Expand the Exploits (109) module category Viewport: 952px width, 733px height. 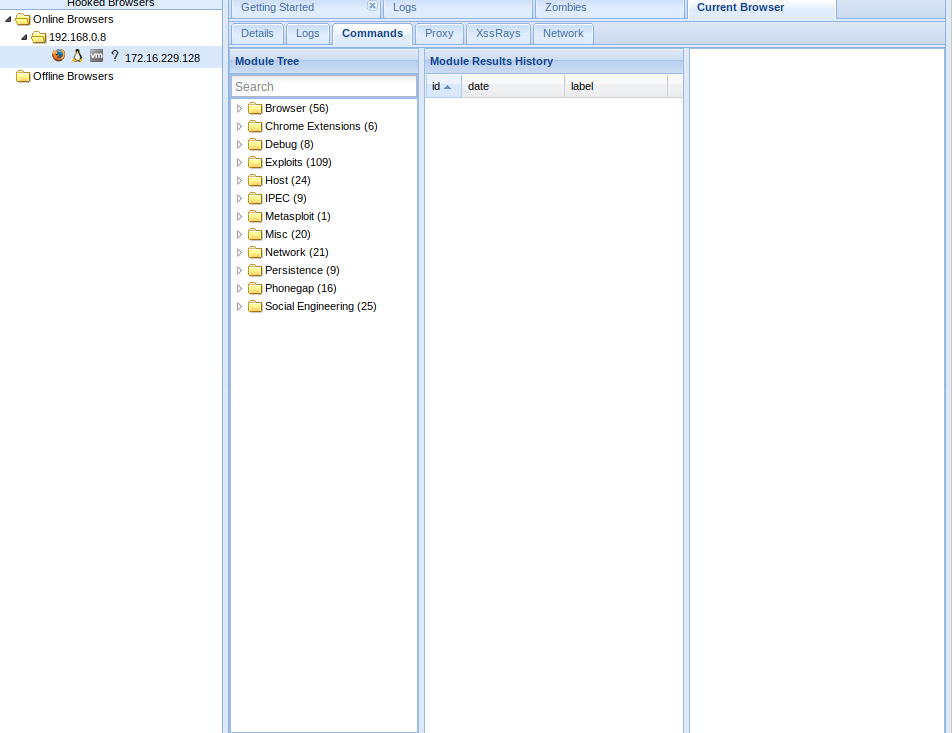(x=239, y=163)
